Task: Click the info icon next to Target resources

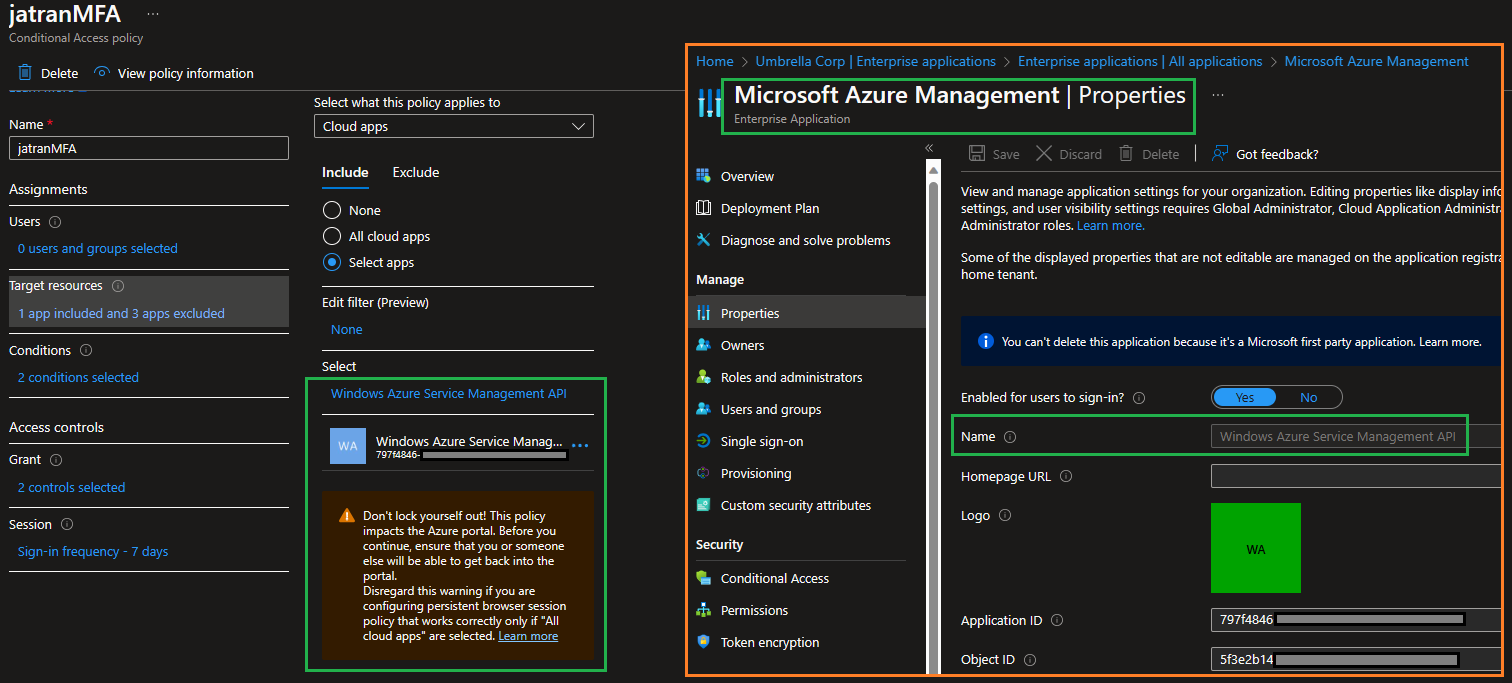Action: (119, 286)
